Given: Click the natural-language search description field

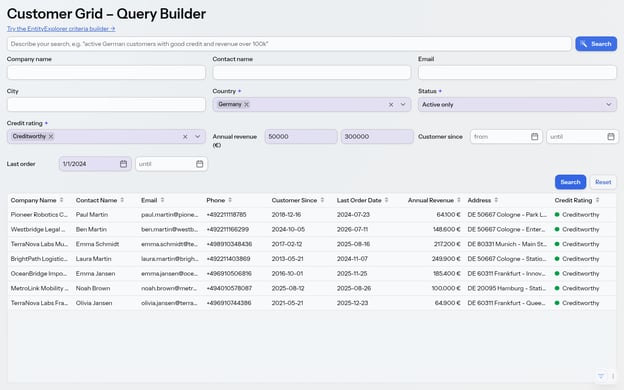Looking at the screenshot, I should [289, 44].
